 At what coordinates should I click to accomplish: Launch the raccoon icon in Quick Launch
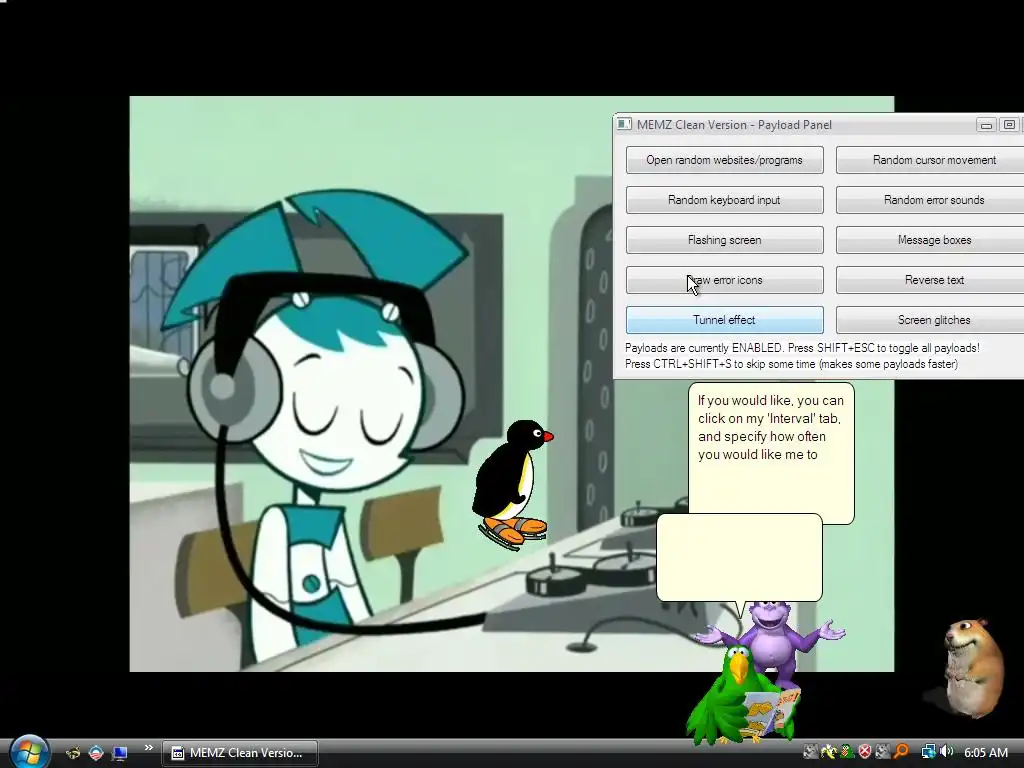coord(72,752)
